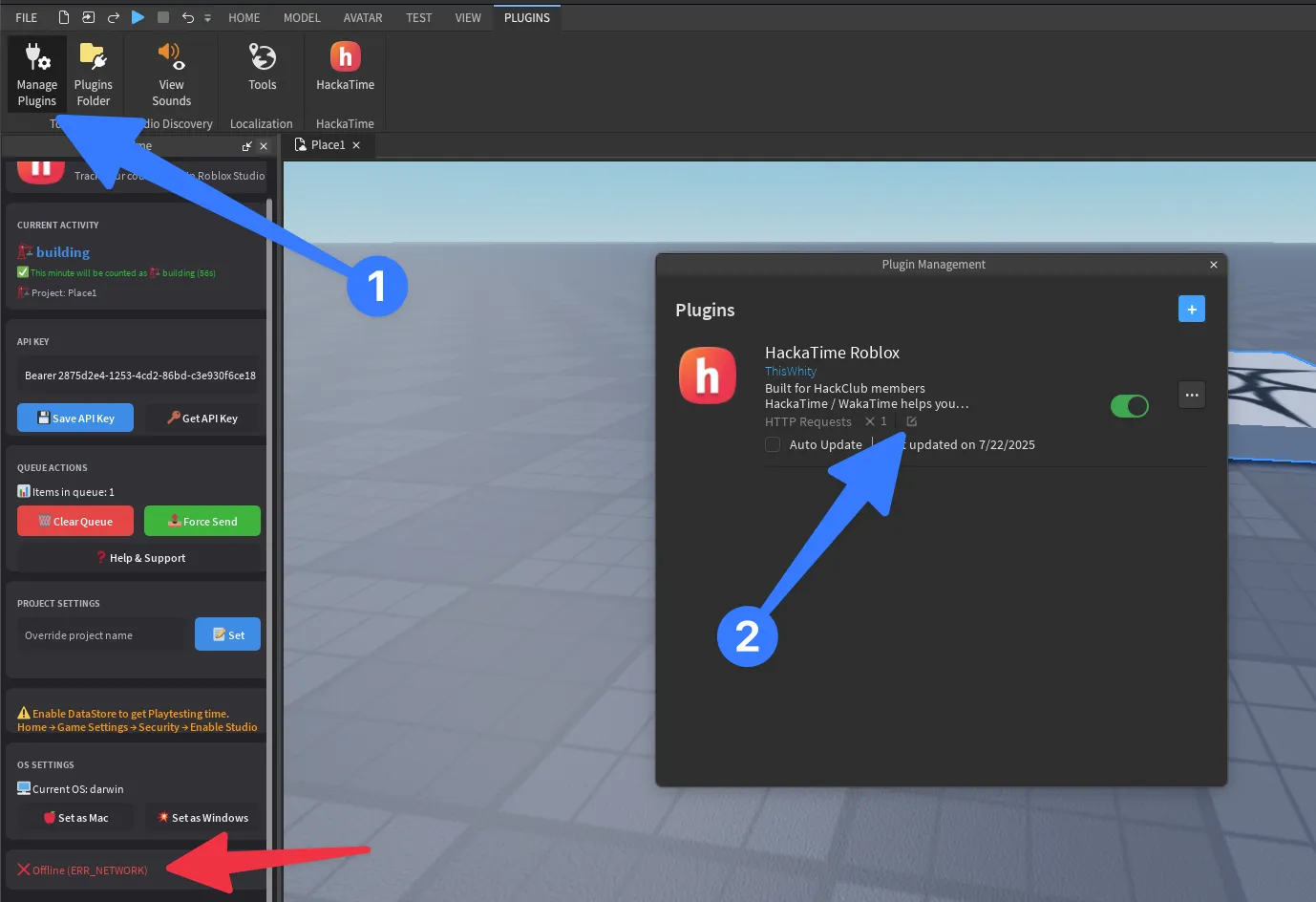
Task: Click the 'updated on 7/22/2025' text
Action: [972, 444]
